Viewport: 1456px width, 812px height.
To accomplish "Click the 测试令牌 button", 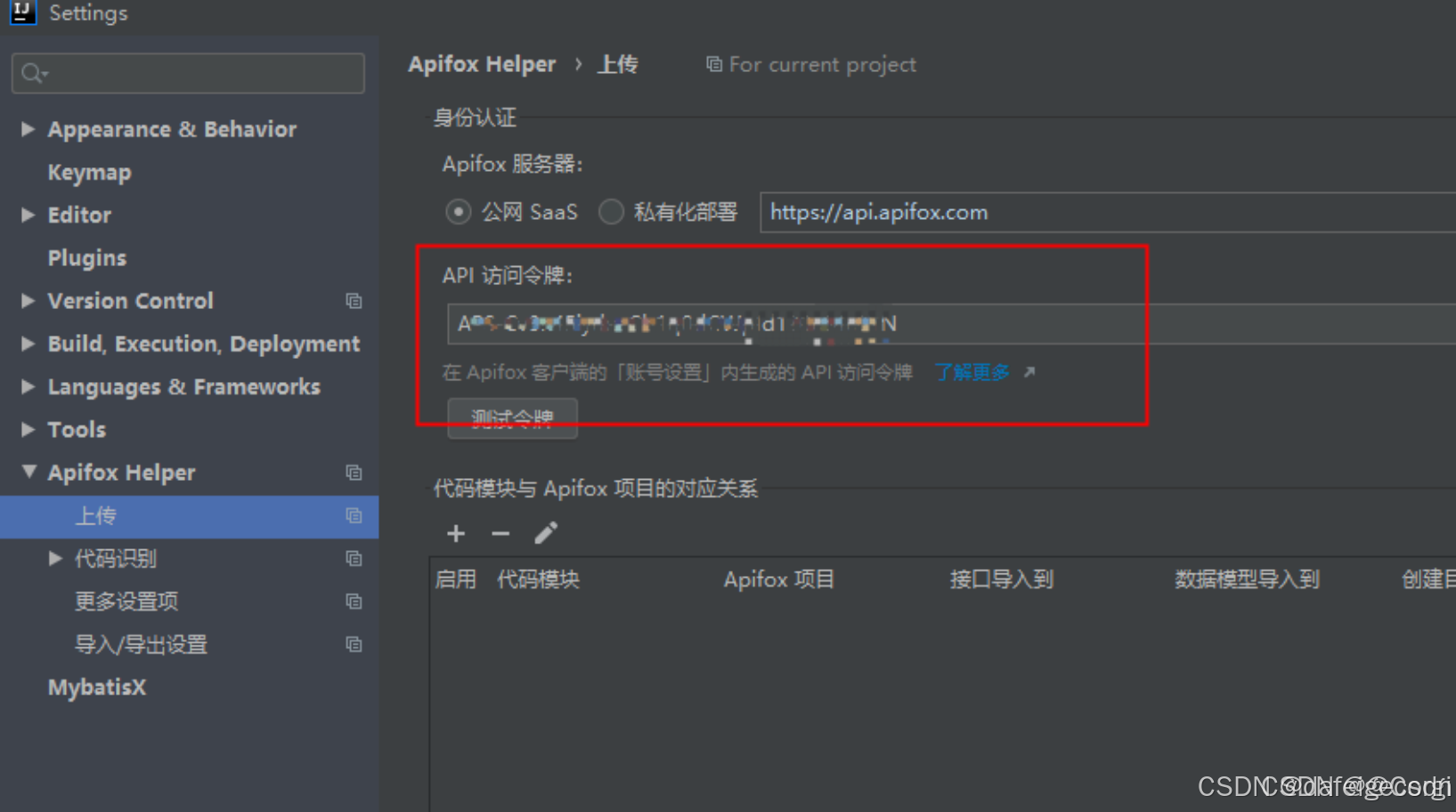I will point(512,418).
